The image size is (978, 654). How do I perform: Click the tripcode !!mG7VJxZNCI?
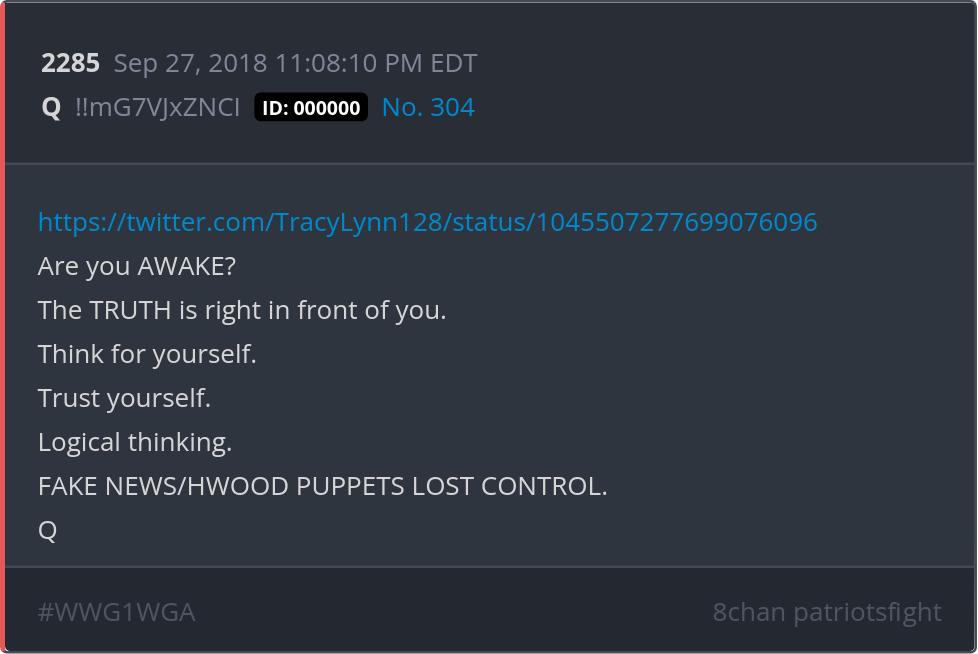point(157,108)
